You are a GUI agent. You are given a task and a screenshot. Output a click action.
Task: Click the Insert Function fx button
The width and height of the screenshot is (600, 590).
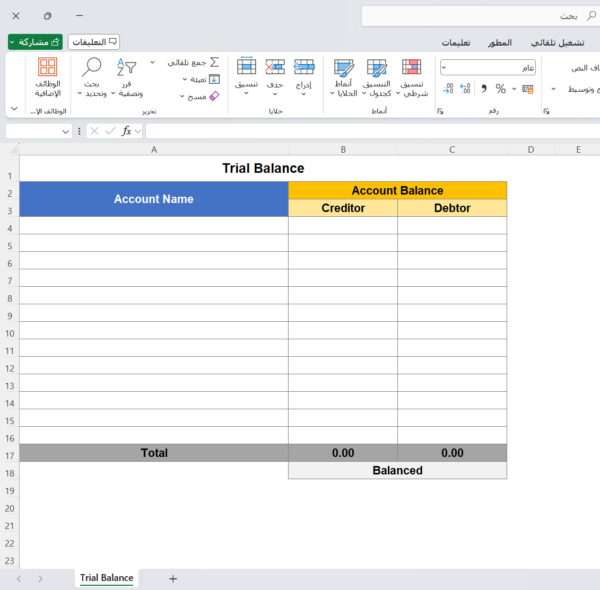click(127, 131)
